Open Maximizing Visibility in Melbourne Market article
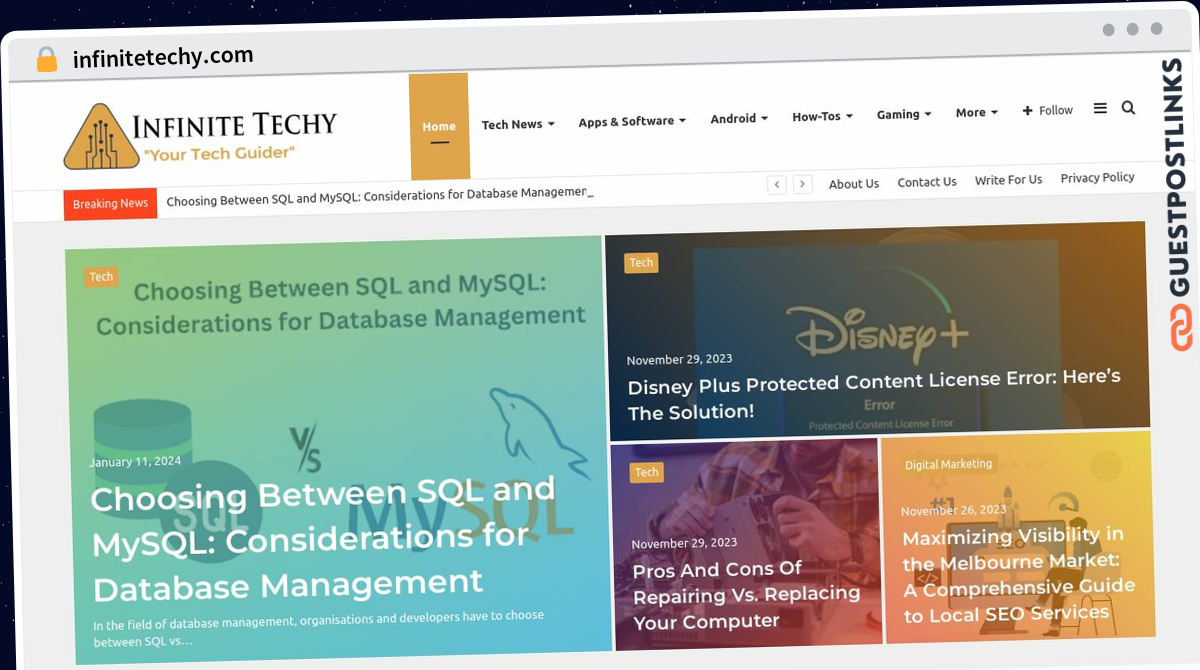This screenshot has width=1200, height=670. click(x=1018, y=574)
